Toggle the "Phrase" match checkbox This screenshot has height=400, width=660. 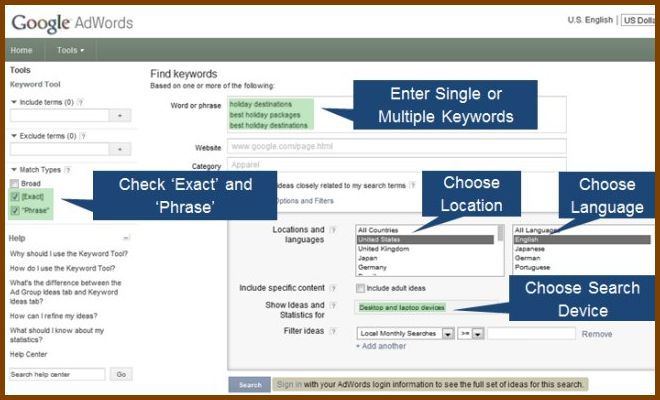15,210
